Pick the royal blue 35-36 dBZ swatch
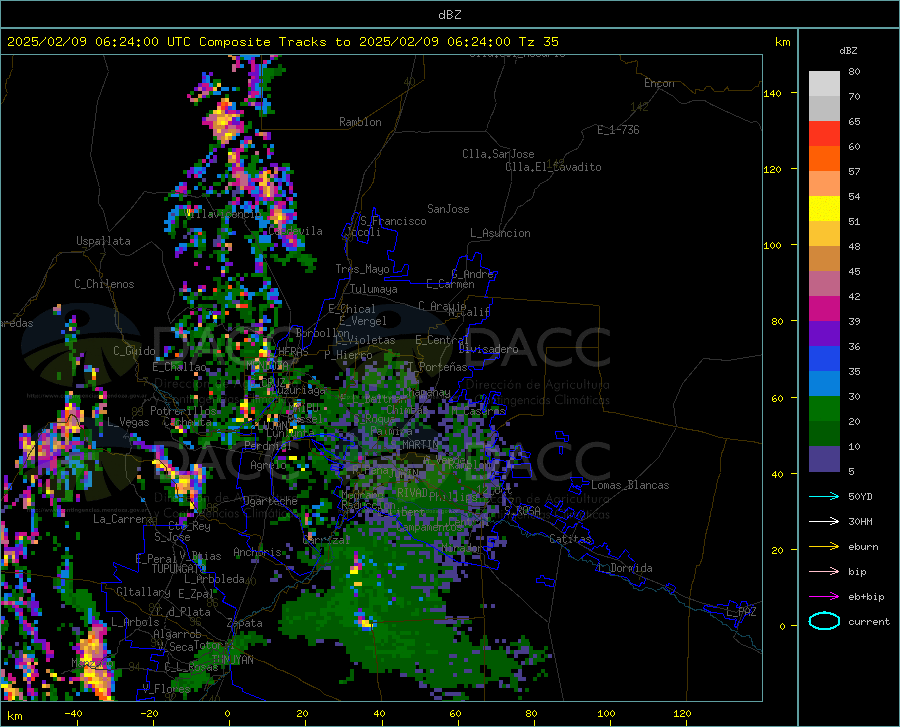 [x=824, y=359]
